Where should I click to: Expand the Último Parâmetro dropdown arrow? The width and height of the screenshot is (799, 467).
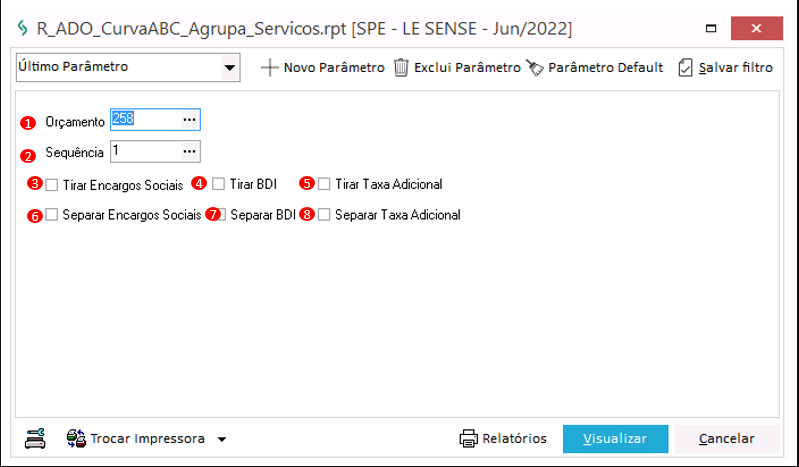230,67
